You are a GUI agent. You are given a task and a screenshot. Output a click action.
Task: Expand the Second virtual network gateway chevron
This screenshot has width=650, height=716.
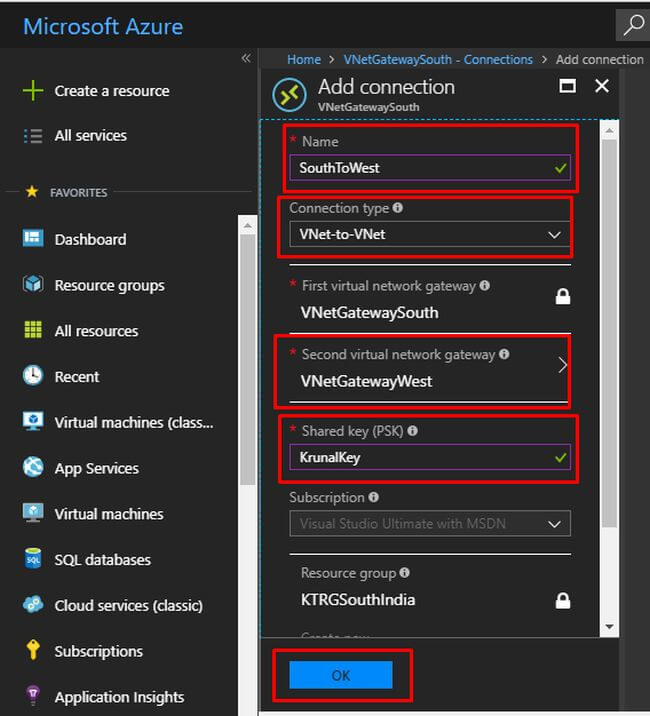point(562,365)
